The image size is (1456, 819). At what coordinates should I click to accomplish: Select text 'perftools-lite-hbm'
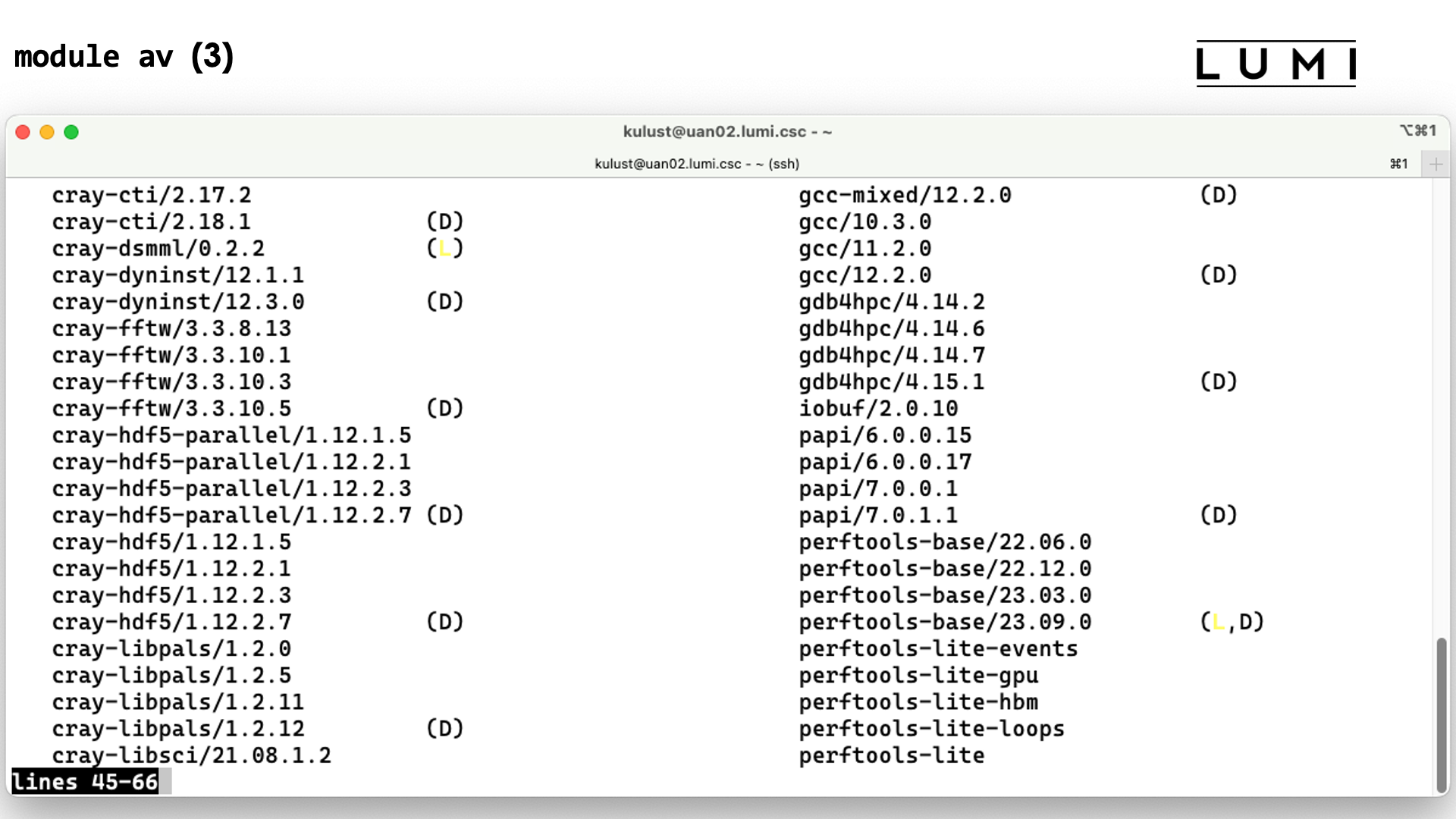click(919, 702)
